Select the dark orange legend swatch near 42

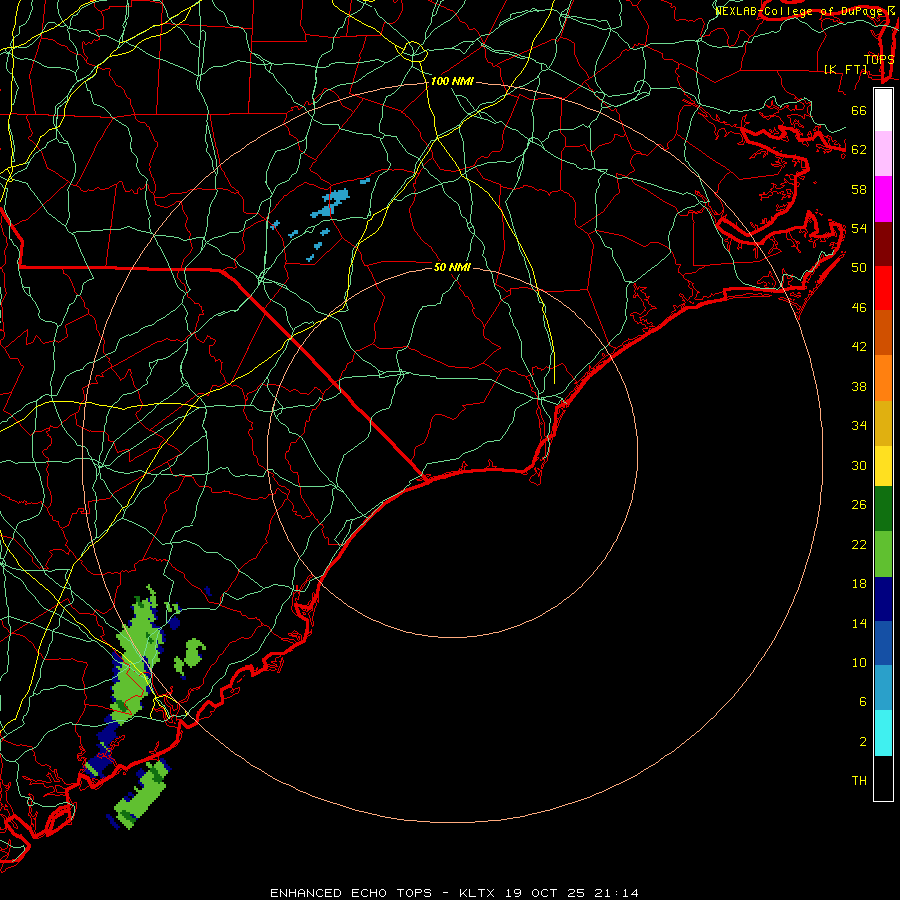883,332
